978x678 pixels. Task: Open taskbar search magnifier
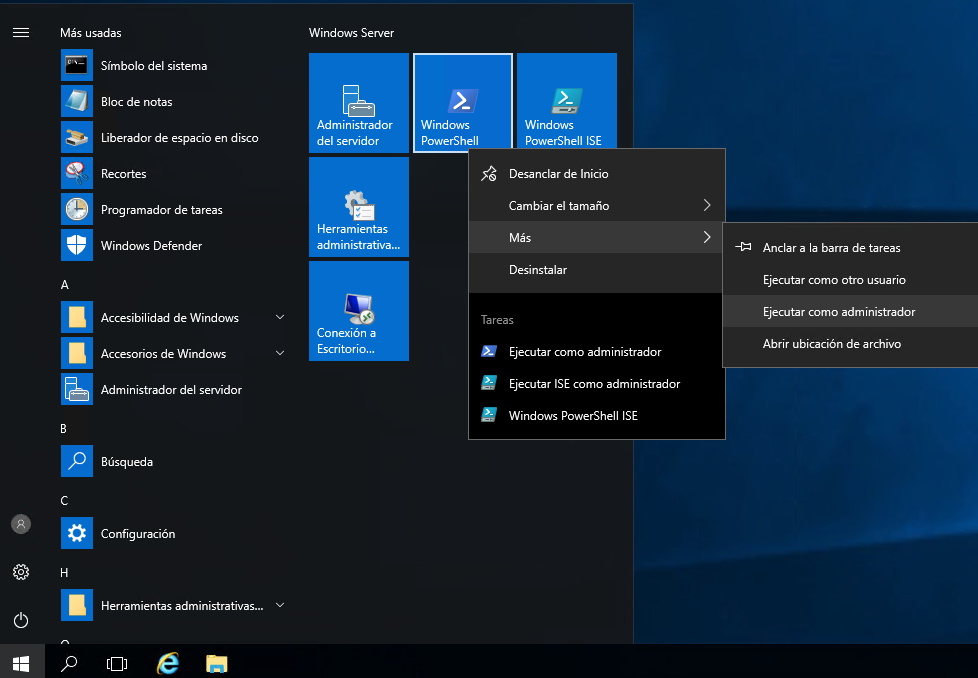click(x=69, y=664)
